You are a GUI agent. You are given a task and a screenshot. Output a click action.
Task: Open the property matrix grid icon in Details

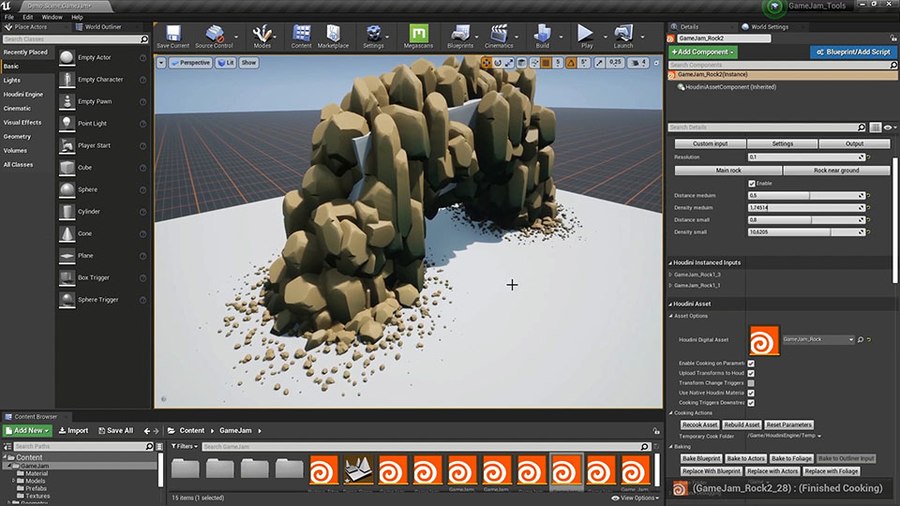pos(875,127)
